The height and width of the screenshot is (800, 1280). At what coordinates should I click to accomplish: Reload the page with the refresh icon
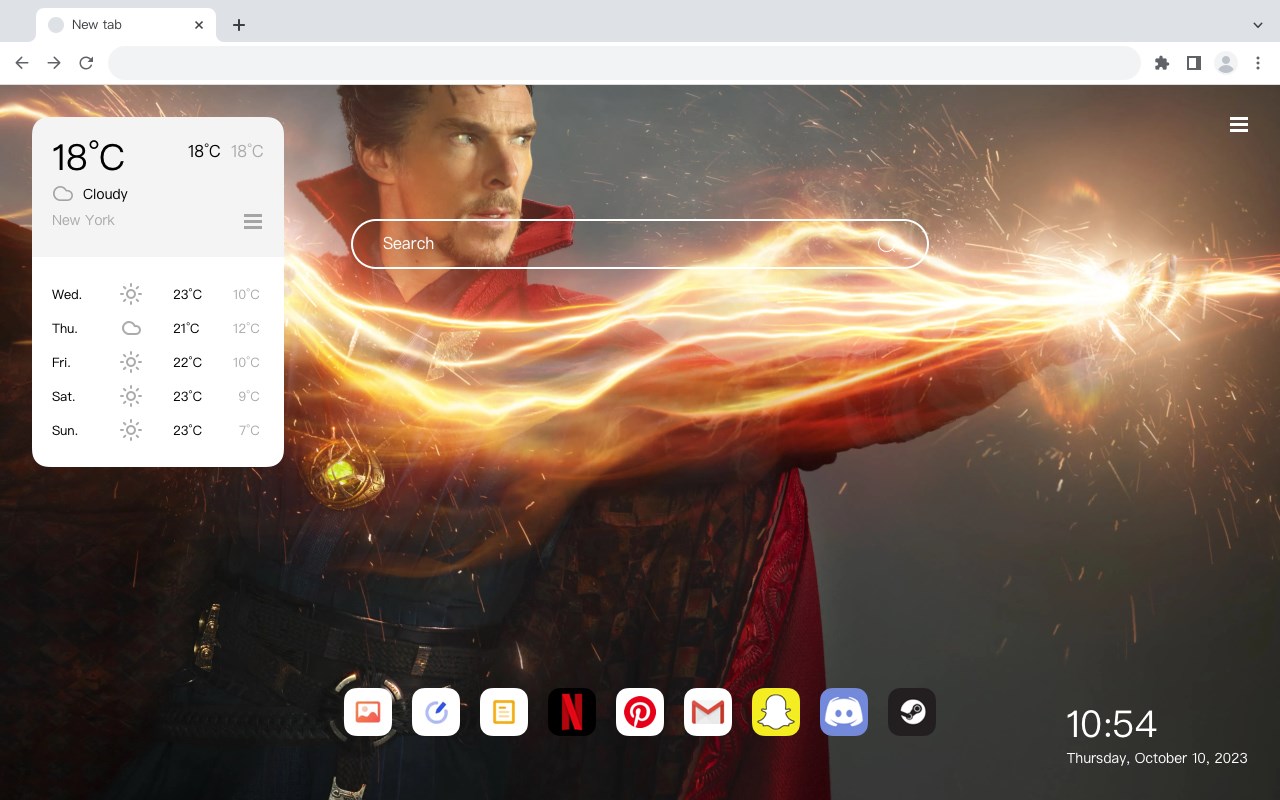coord(86,63)
